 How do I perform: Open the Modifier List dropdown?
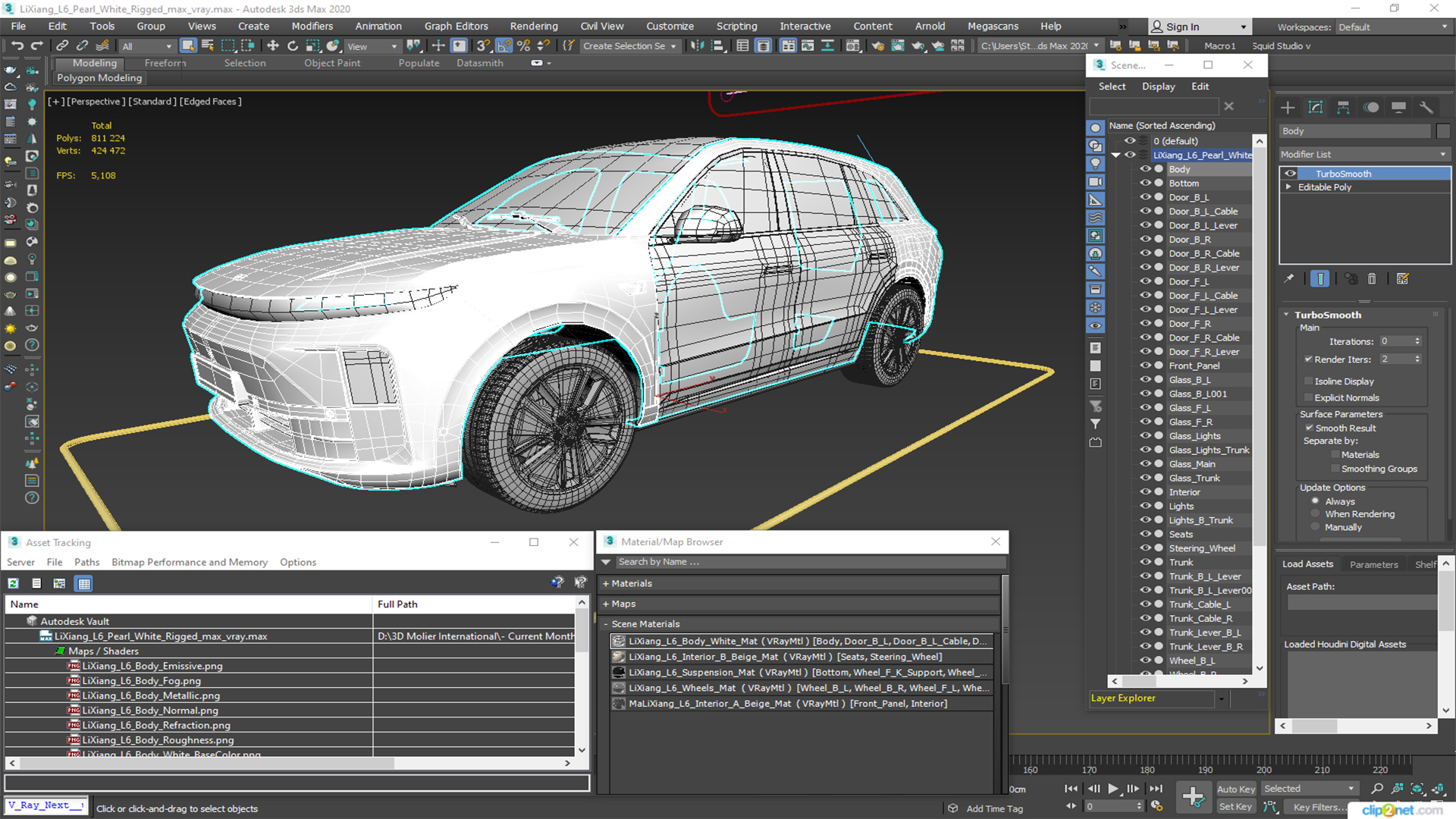point(1364,154)
